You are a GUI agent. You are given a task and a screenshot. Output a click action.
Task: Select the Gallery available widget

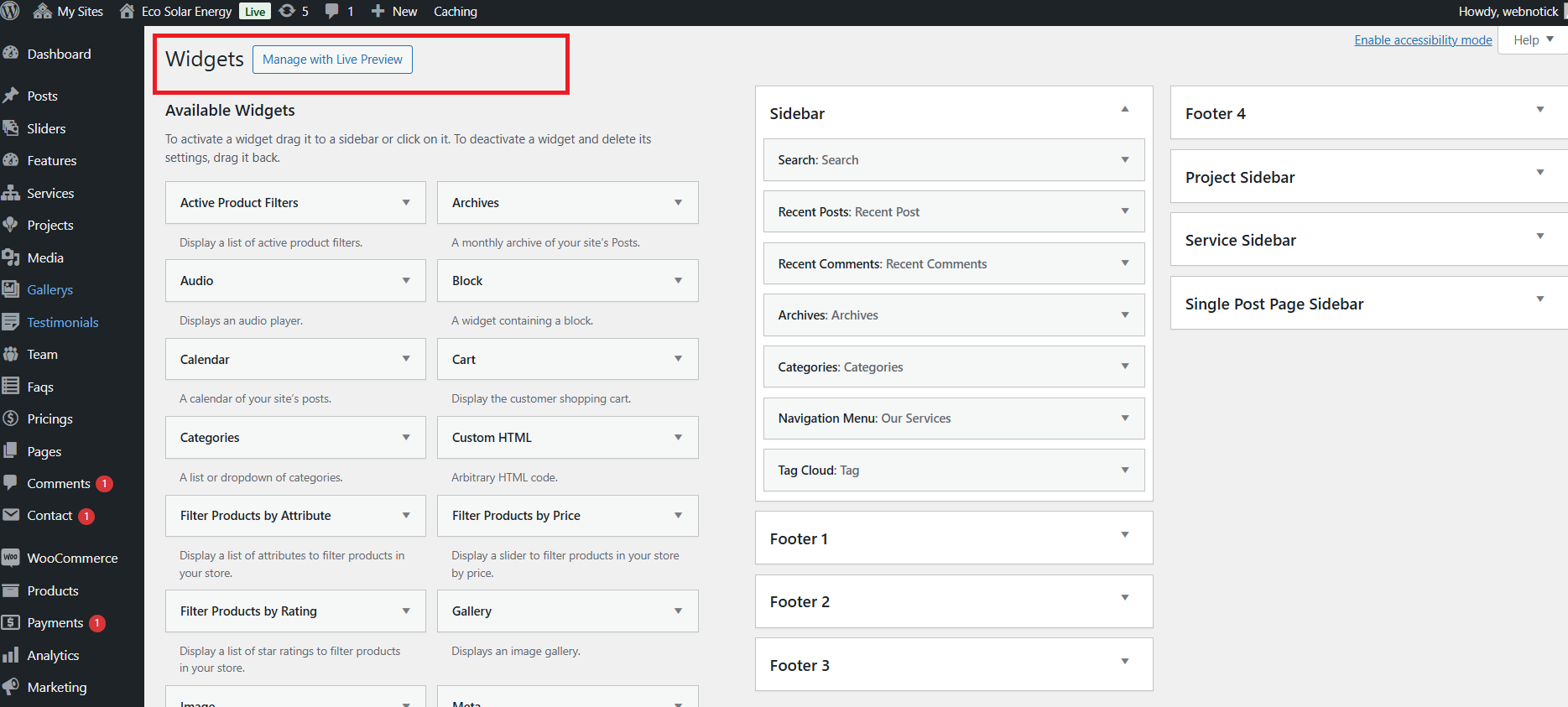[568, 611]
